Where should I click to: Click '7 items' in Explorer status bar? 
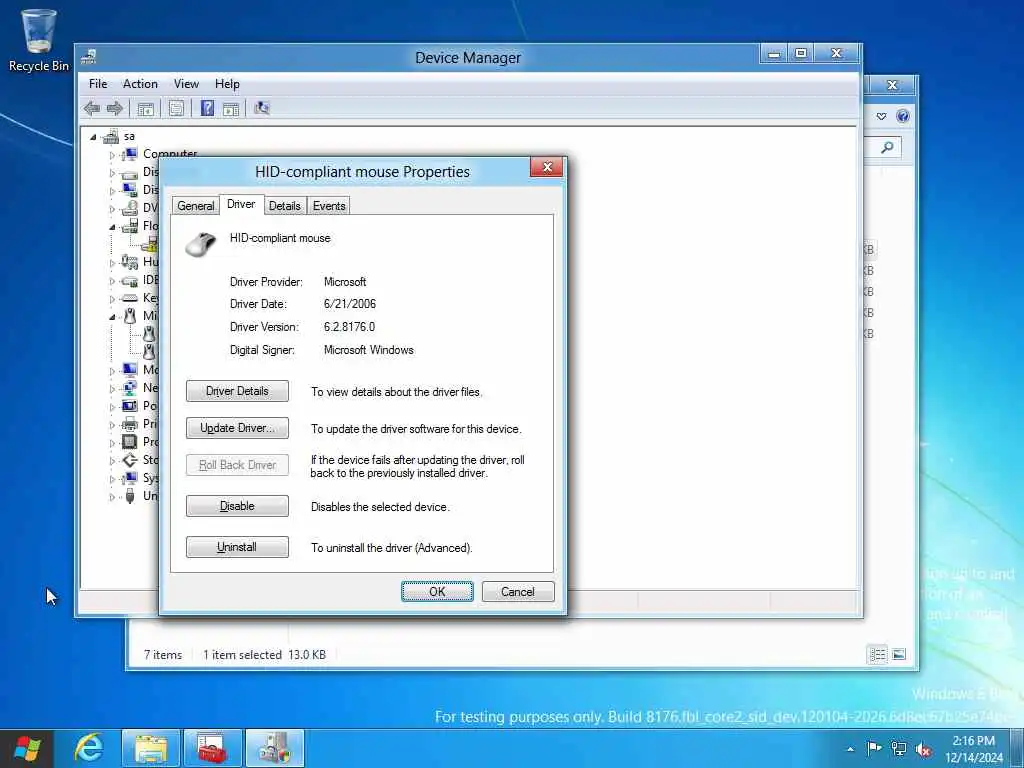click(x=163, y=654)
